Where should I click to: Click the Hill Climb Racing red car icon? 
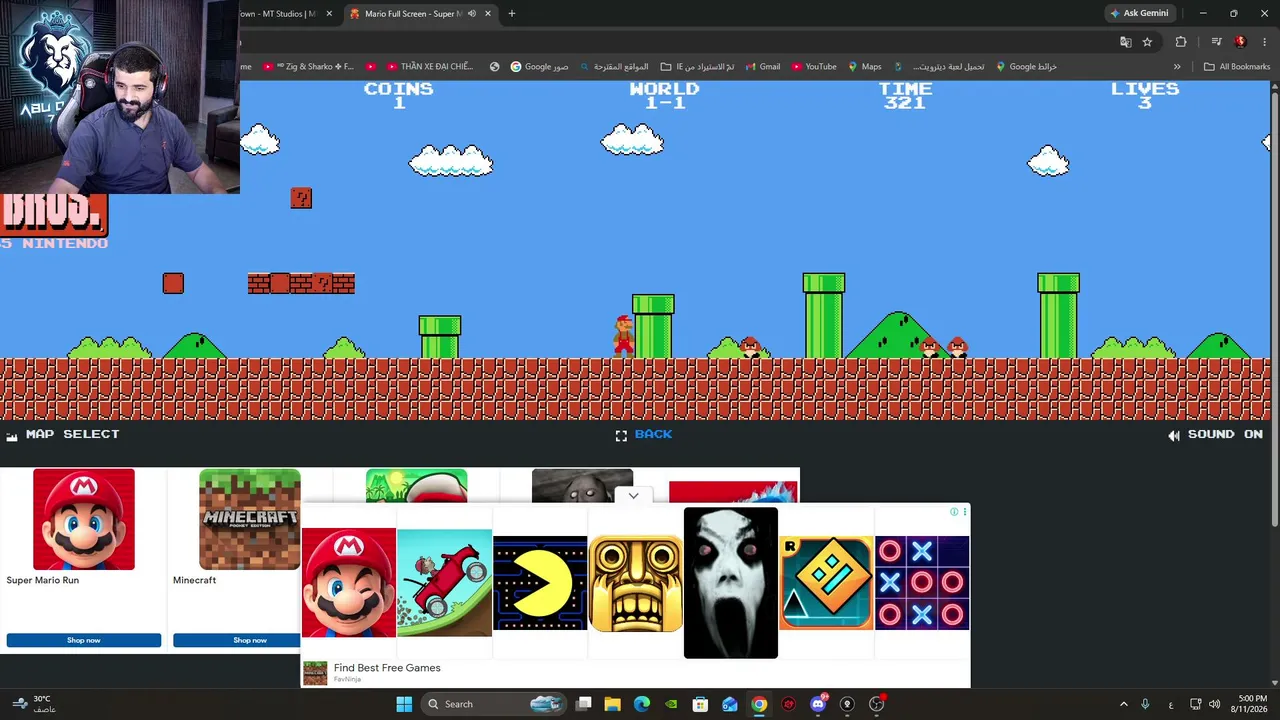pyautogui.click(x=444, y=583)
